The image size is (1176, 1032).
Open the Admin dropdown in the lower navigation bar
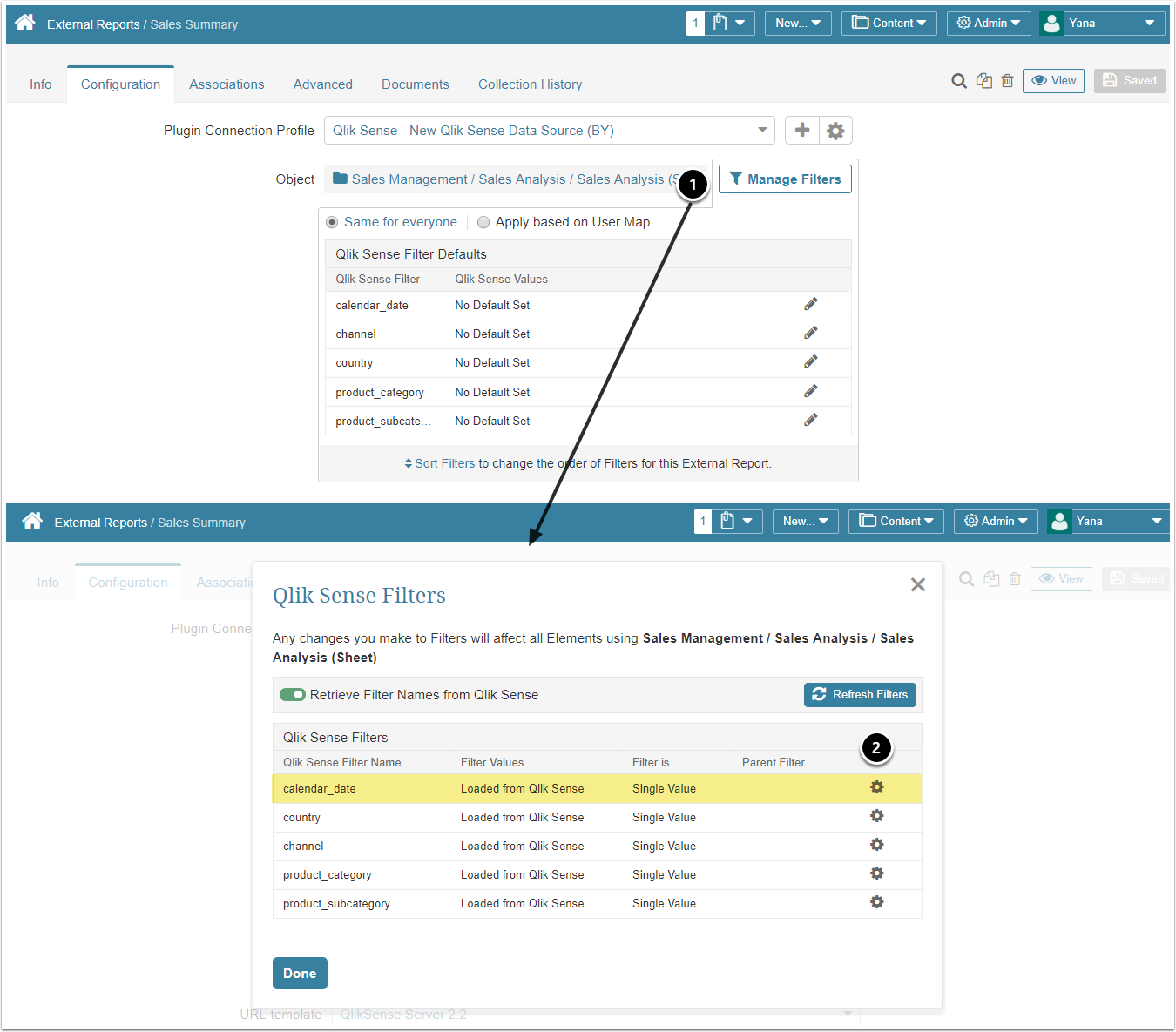point(996,522)
